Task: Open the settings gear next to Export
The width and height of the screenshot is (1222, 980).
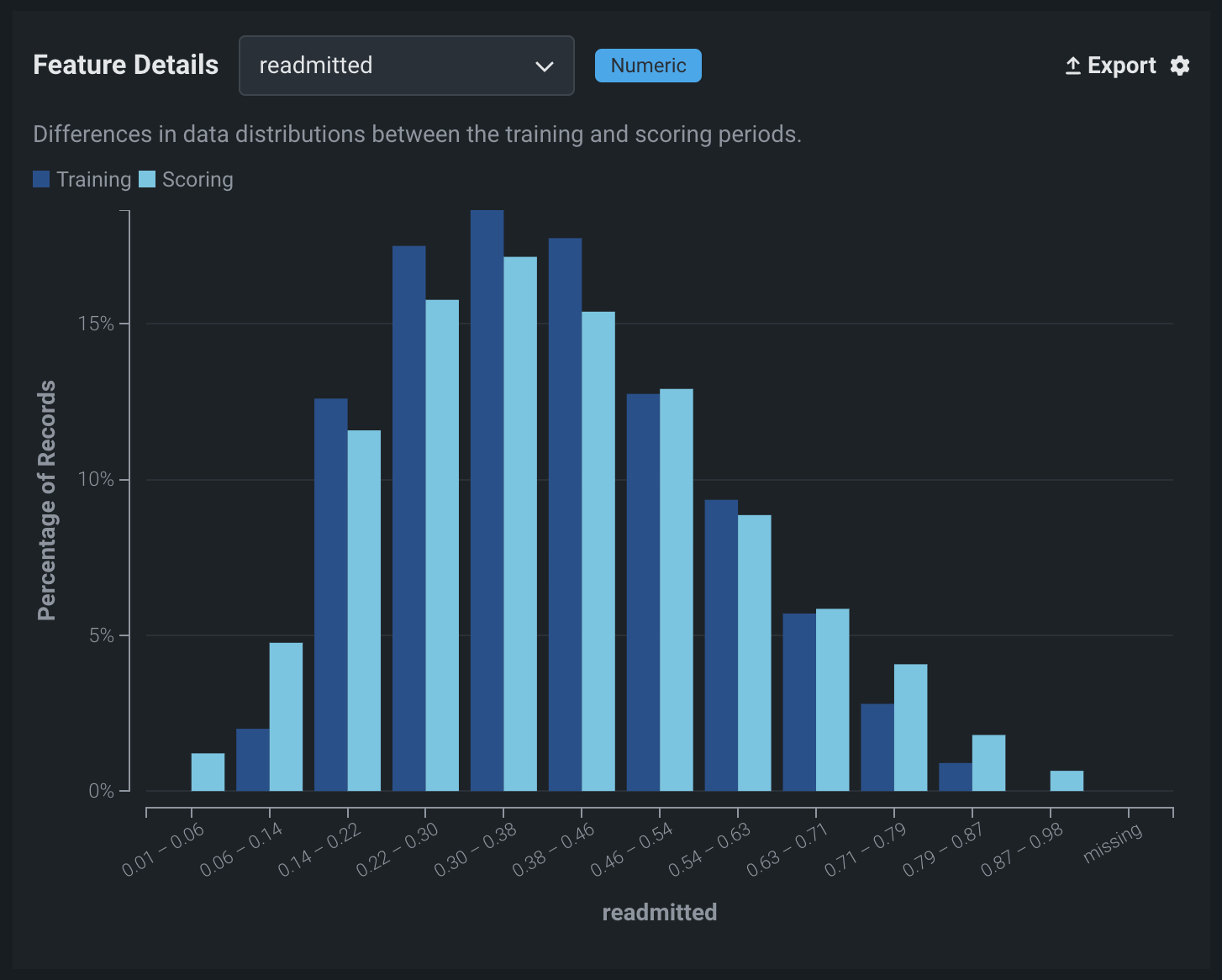Action: pos(1180,66)
